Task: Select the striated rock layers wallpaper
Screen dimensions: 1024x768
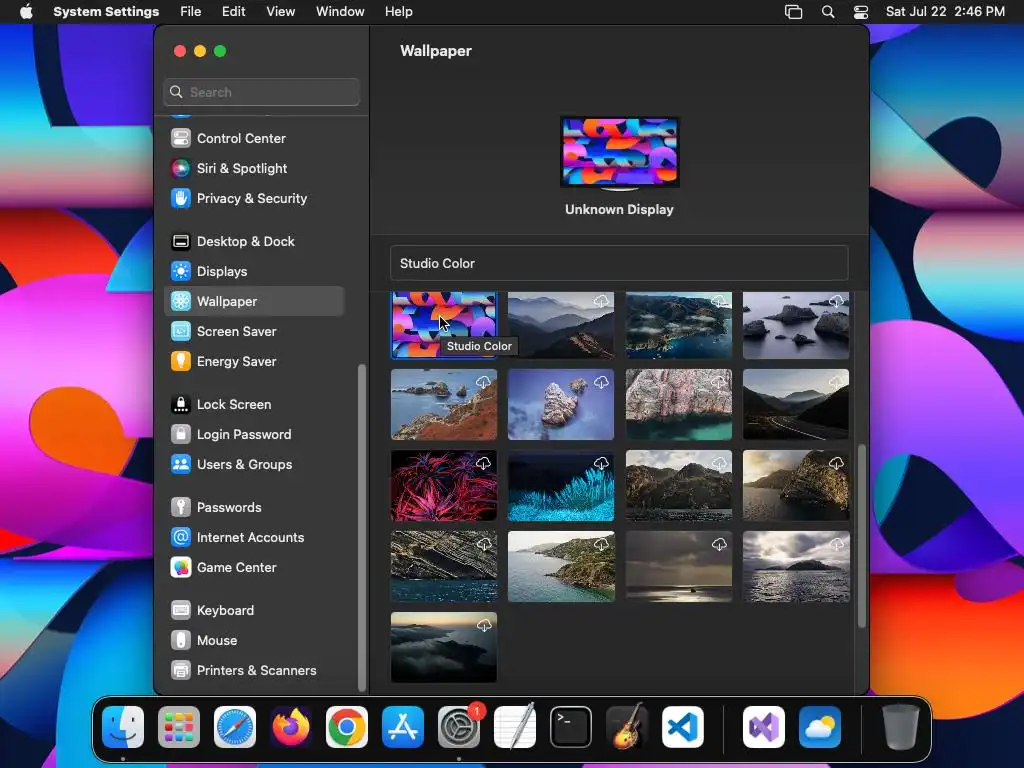Action: coord(443,567)
